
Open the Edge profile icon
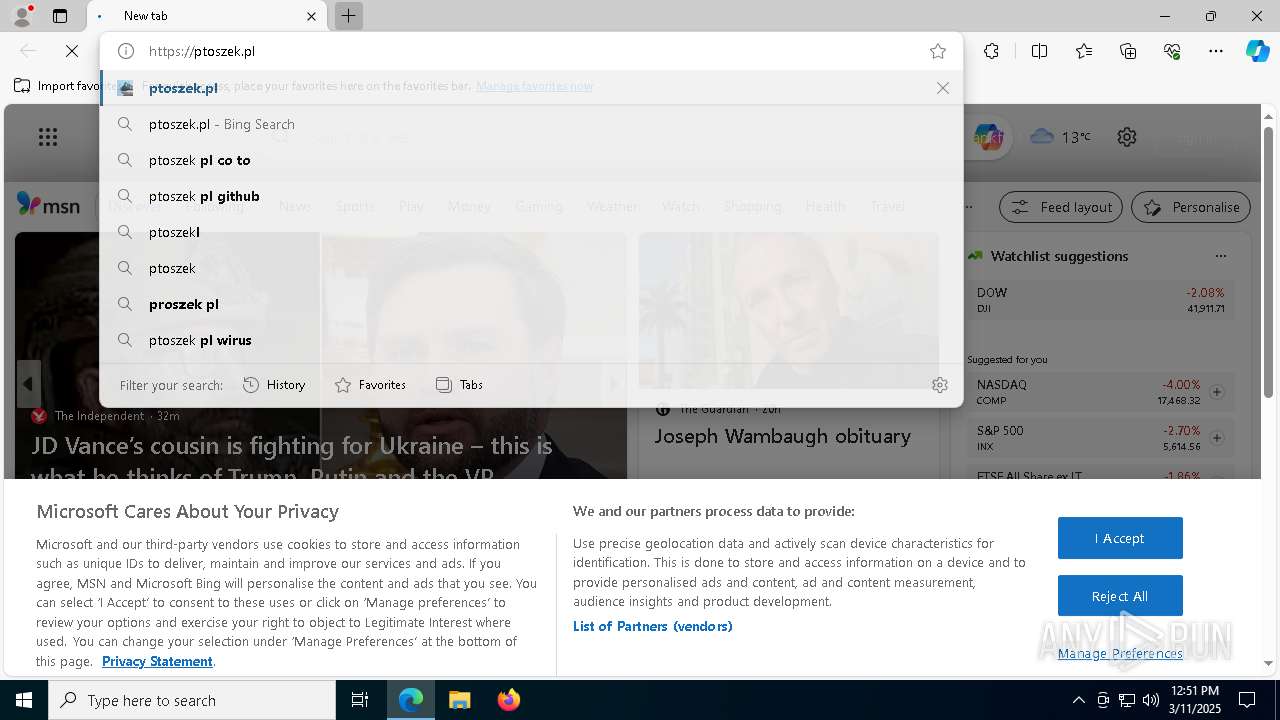(22, 16)
